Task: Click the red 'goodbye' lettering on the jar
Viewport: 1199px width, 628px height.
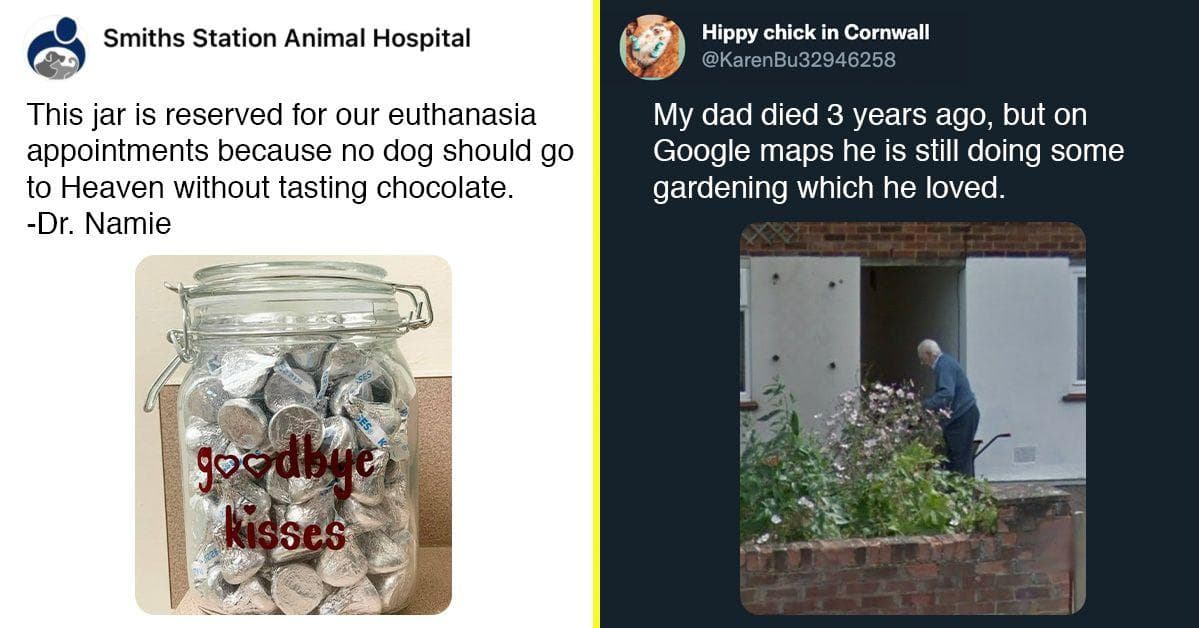Action: (286, 465)
